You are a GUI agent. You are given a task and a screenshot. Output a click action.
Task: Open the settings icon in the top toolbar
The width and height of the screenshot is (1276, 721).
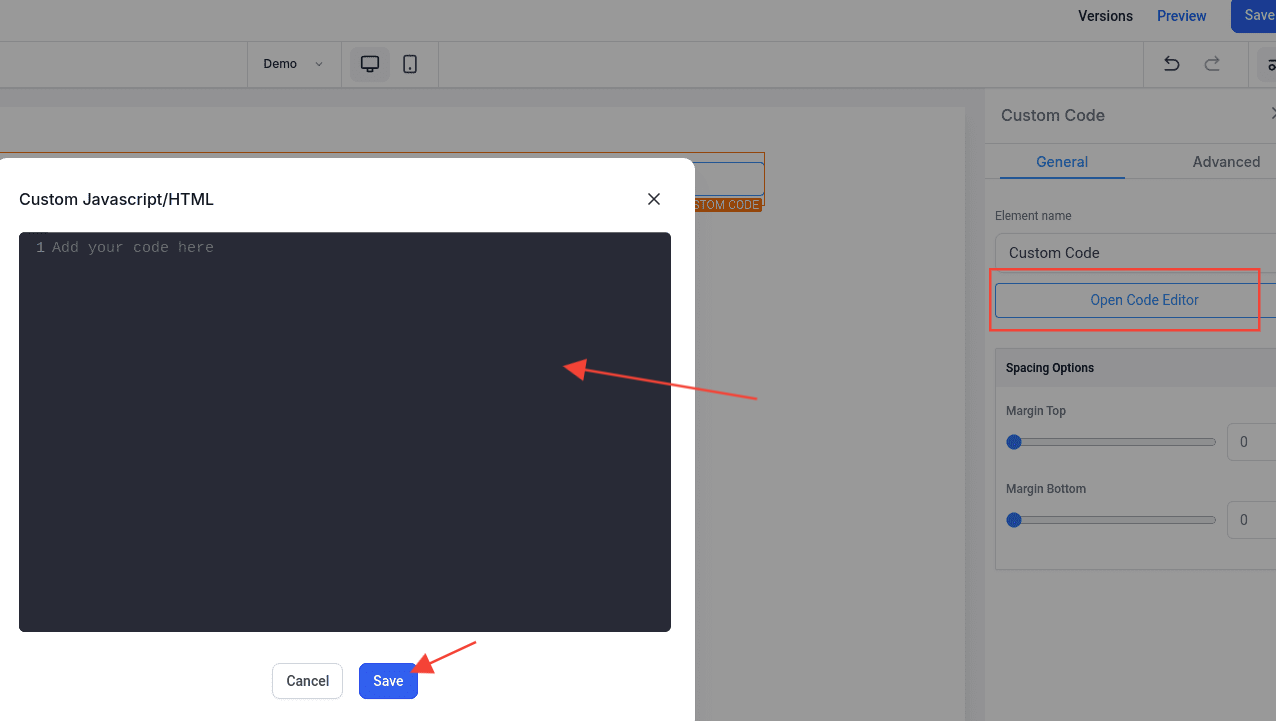(1271, 63)
